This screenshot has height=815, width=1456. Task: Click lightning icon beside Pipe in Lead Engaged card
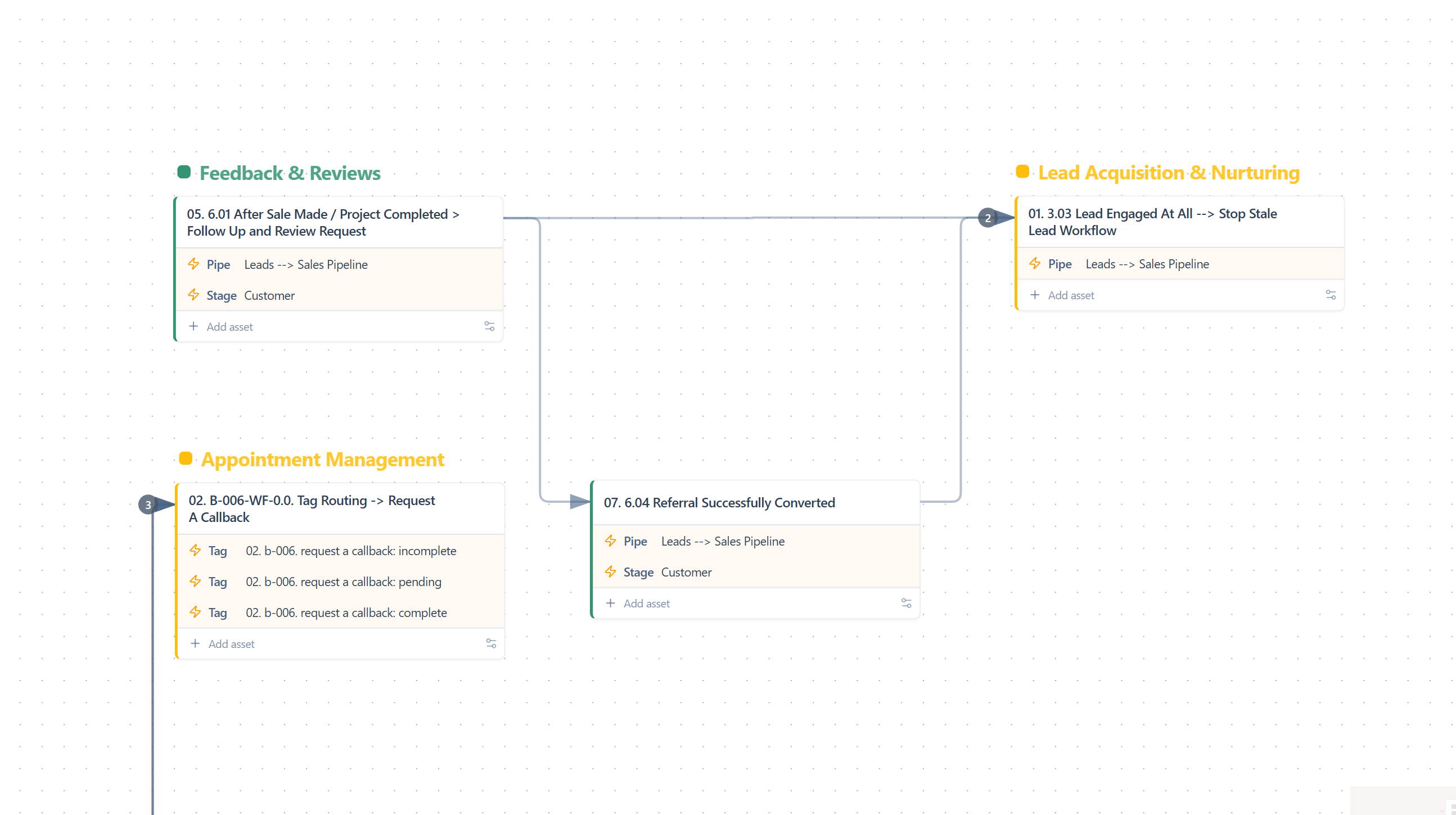click(1035, 263)
